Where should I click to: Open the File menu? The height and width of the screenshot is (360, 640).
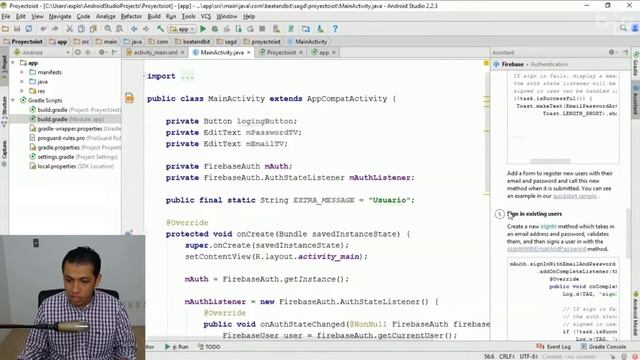(6, 16)
